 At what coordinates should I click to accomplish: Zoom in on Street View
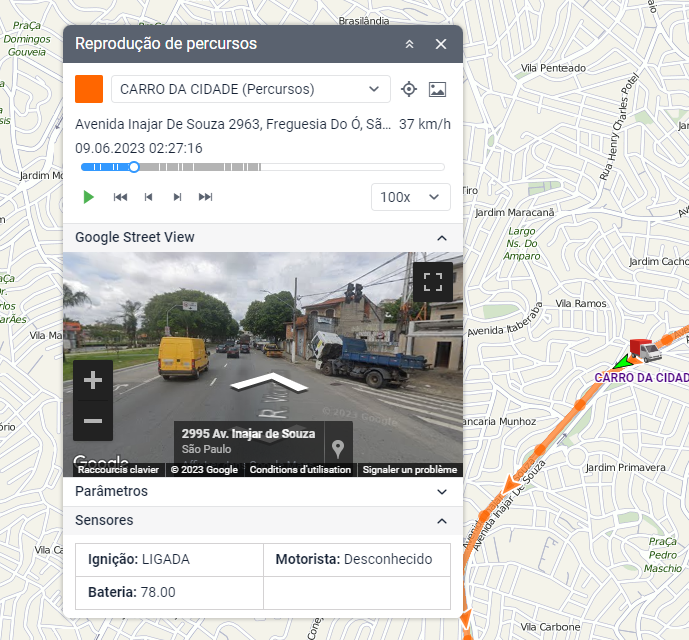(x=93, y=380)
